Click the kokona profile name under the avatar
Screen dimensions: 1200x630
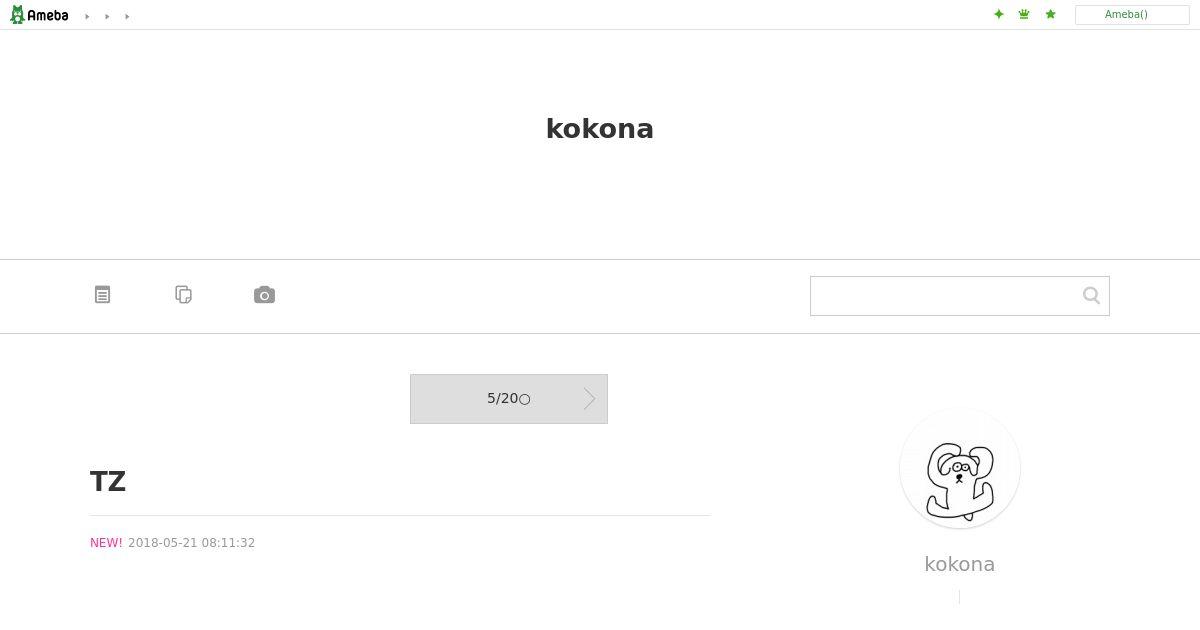(x=959, y=564)
